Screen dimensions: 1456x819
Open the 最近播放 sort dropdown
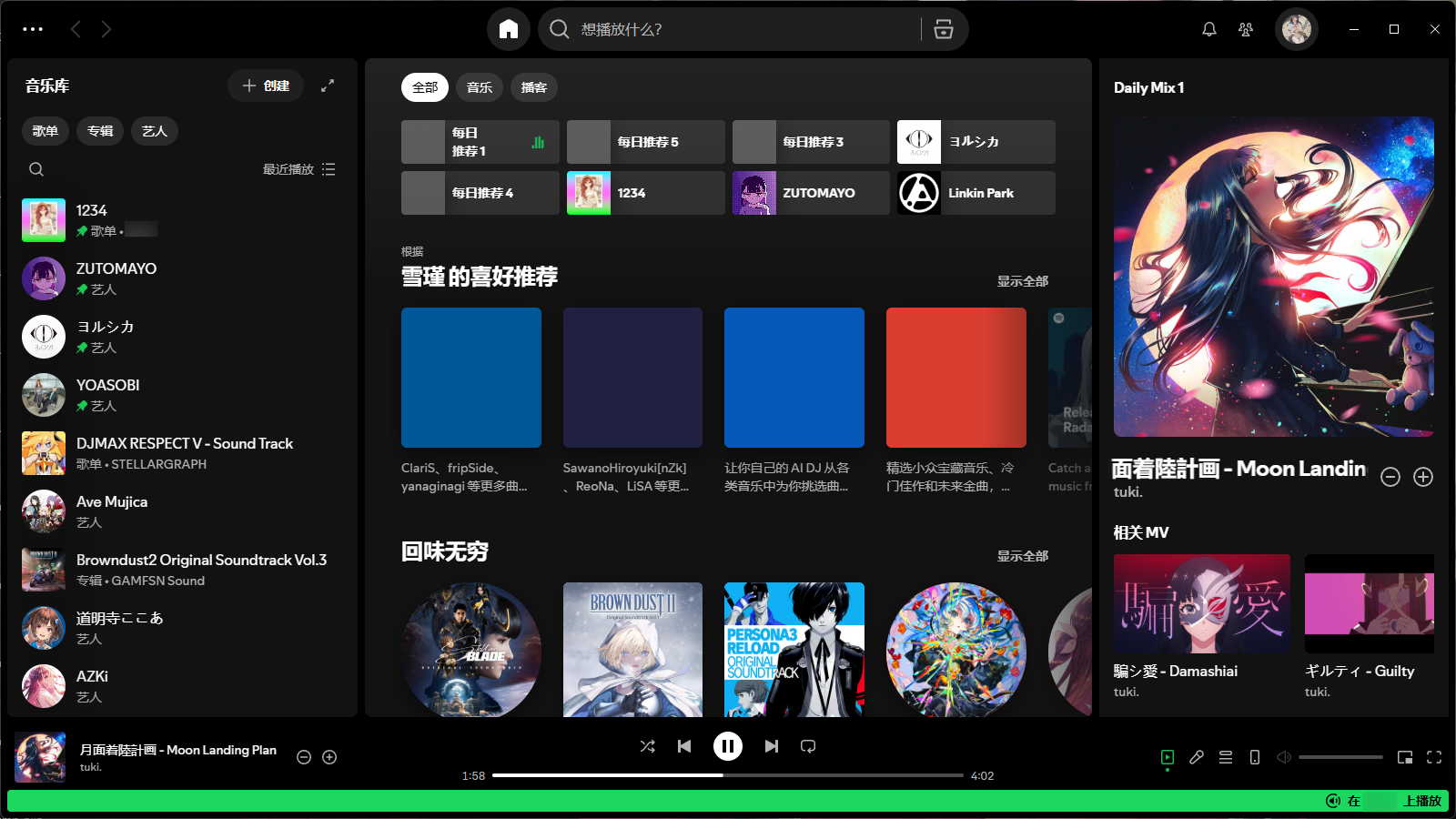pyautogui.click(x=298, y=169)
